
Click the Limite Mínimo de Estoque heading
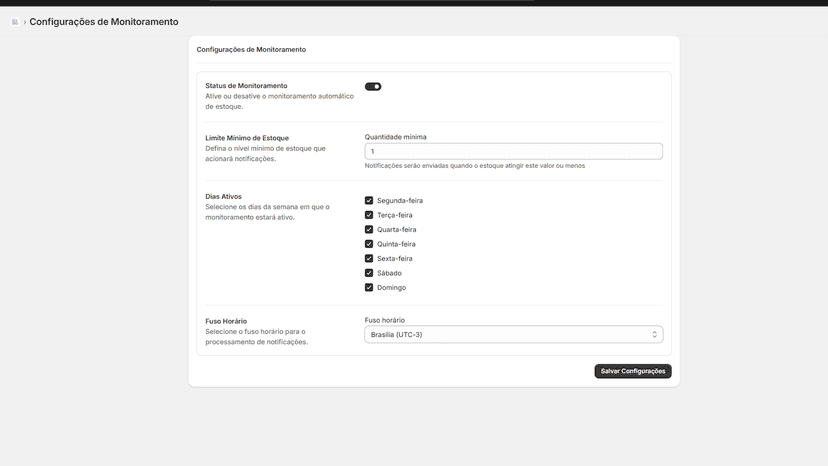click(x=247, y=138)
